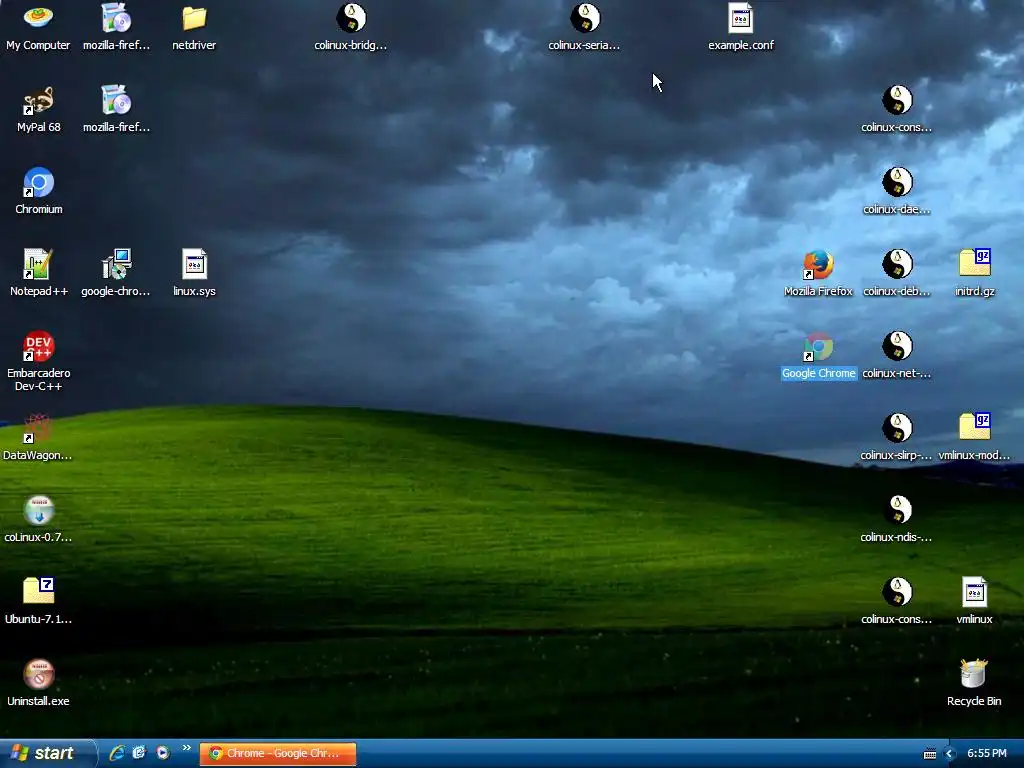Launch Internet Explorer from Quick Launch
The image size is (1024, 768).
click(x=117, y=753)
